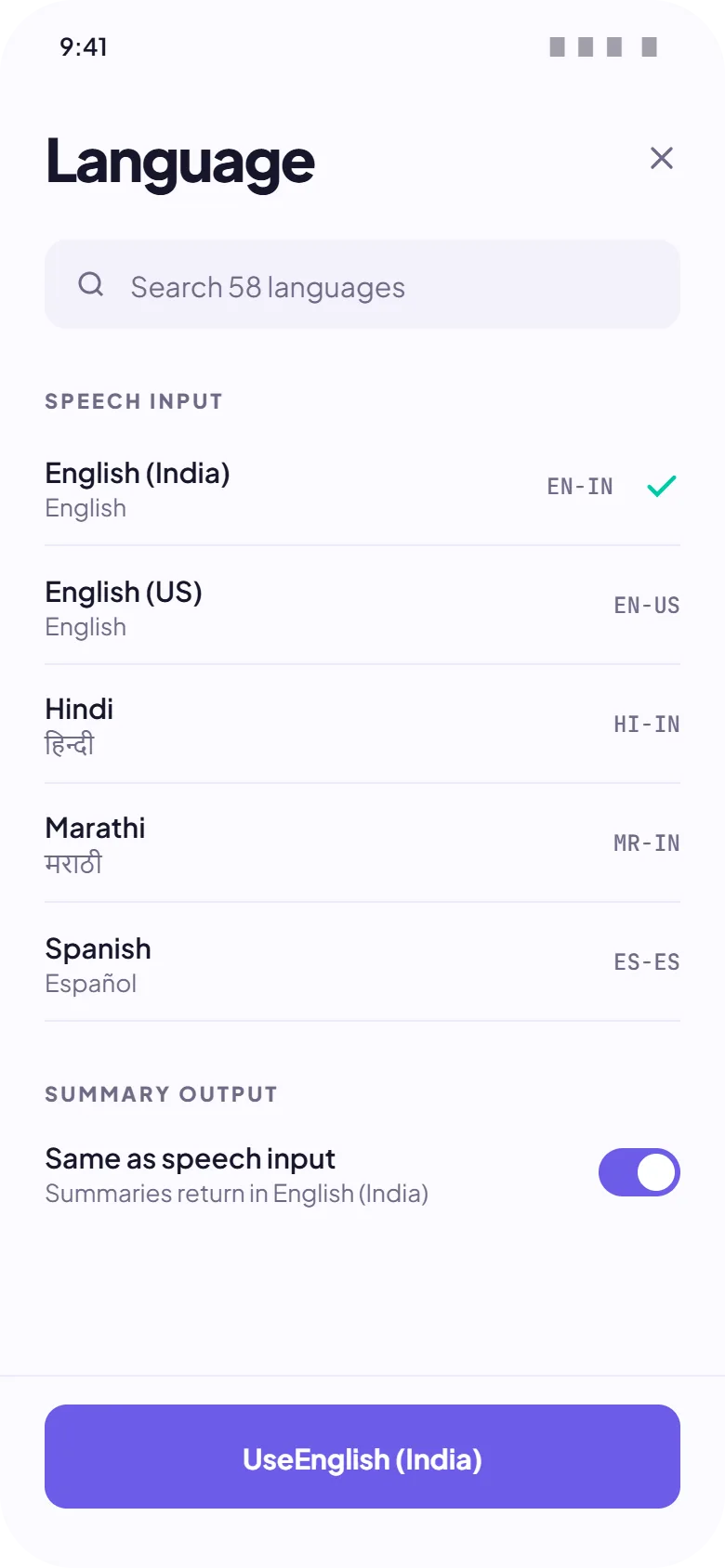
Task: Tap the Español native name label
Action: click(91, 984)
